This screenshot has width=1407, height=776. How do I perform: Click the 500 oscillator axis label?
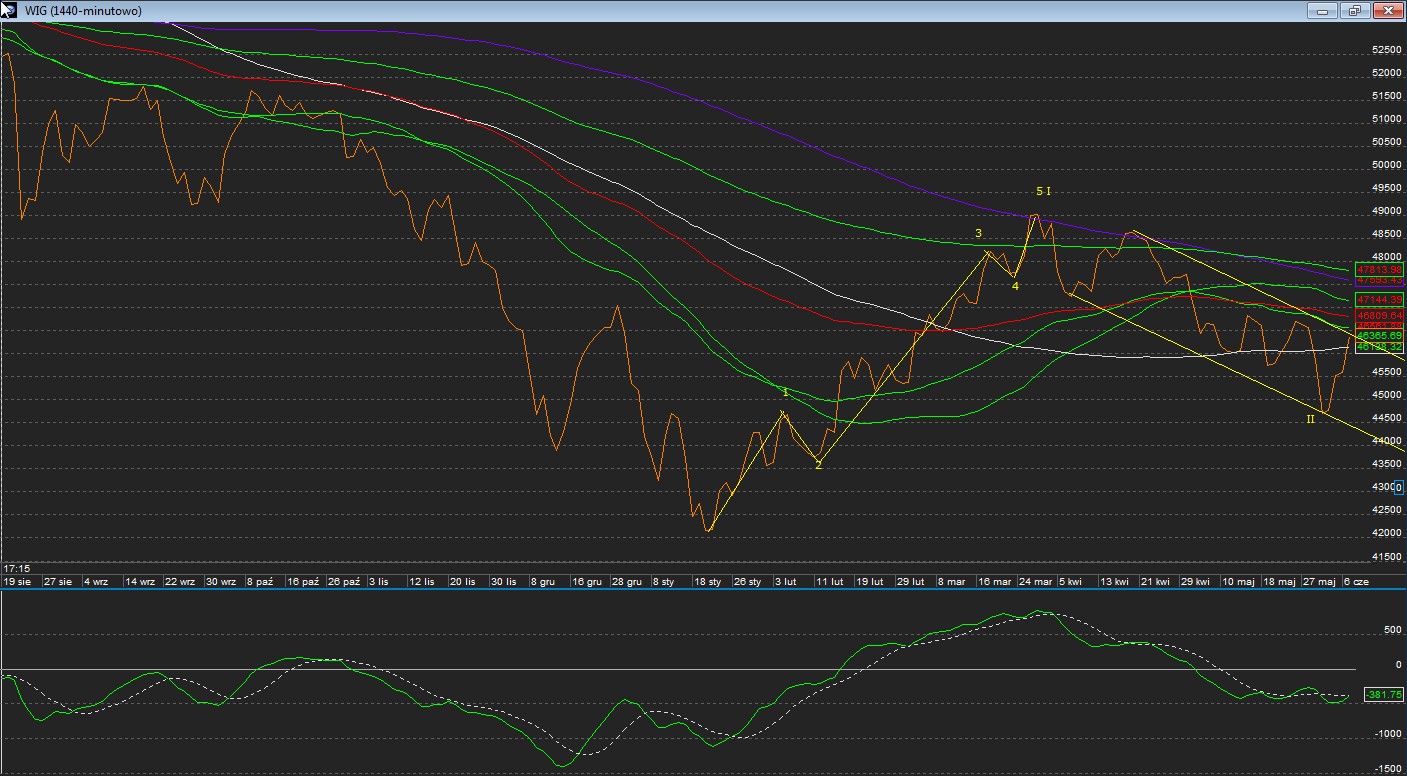pos(1393,630)
